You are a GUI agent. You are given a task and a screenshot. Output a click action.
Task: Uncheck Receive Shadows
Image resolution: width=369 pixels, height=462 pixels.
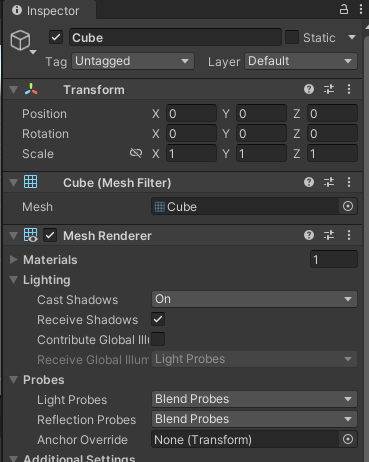pos(158,319)
